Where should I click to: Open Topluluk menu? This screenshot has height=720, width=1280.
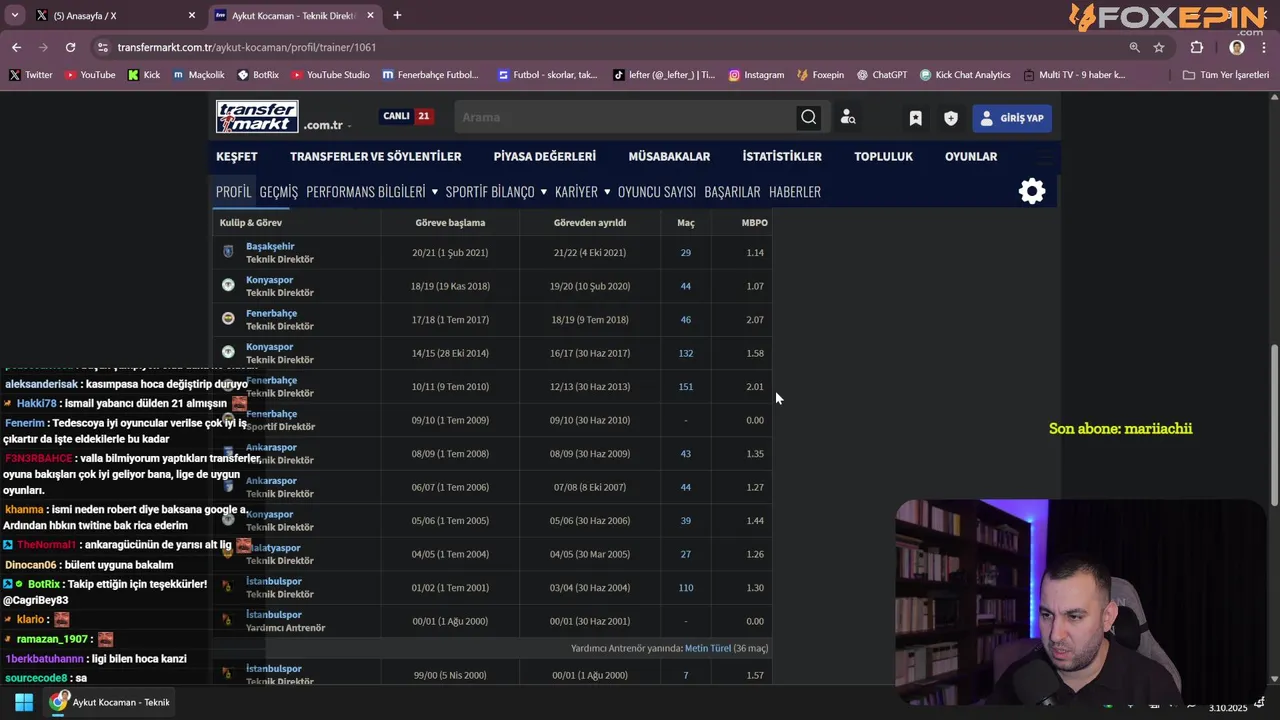(x=883, y=156)
